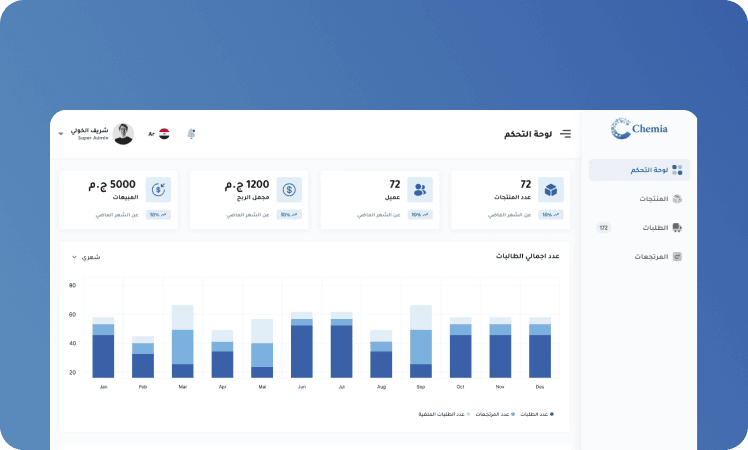748x450 pixels.
Task: Click the hamburger menu icon beside لوحة التحكم
Action: [x=565, y=133]
